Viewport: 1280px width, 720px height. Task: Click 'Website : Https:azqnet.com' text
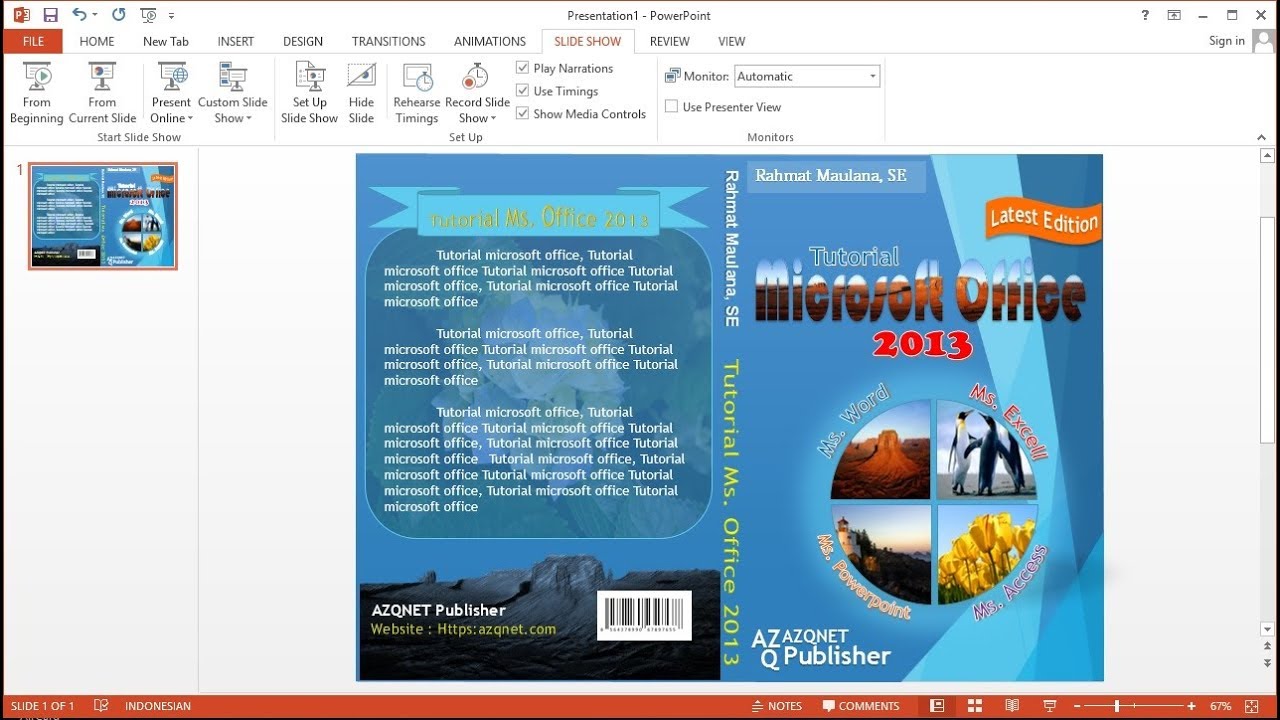463,629
